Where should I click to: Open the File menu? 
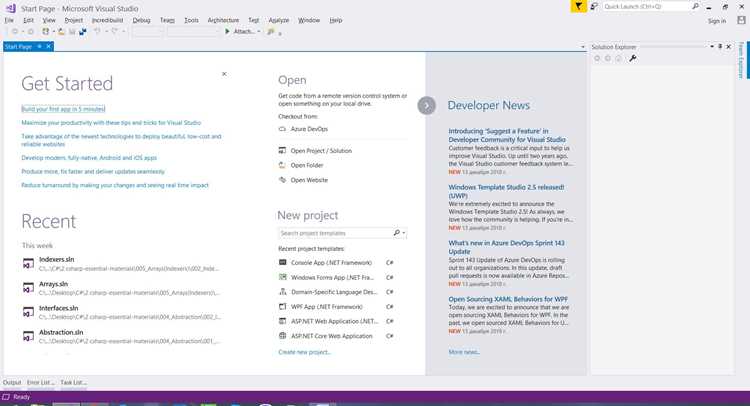[x=9, y=20]
